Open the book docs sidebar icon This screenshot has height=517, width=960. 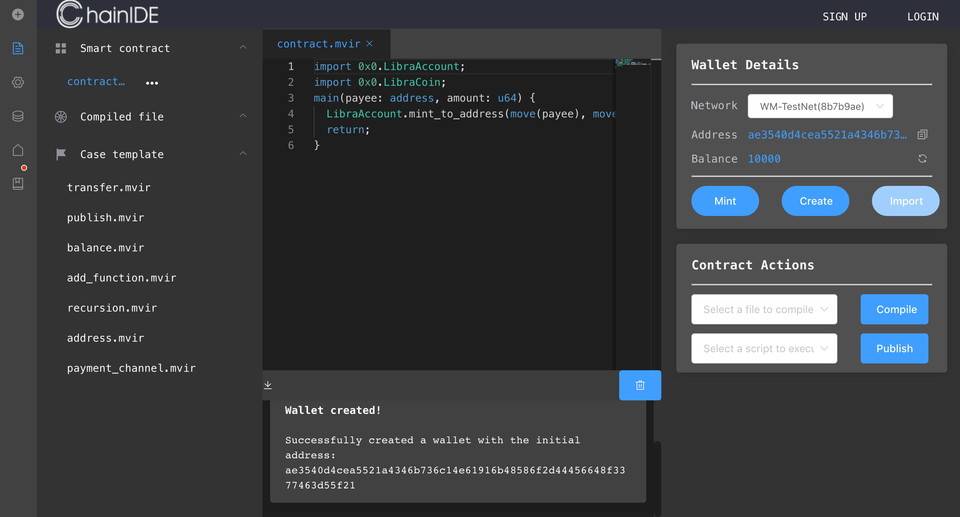point(18,184)
